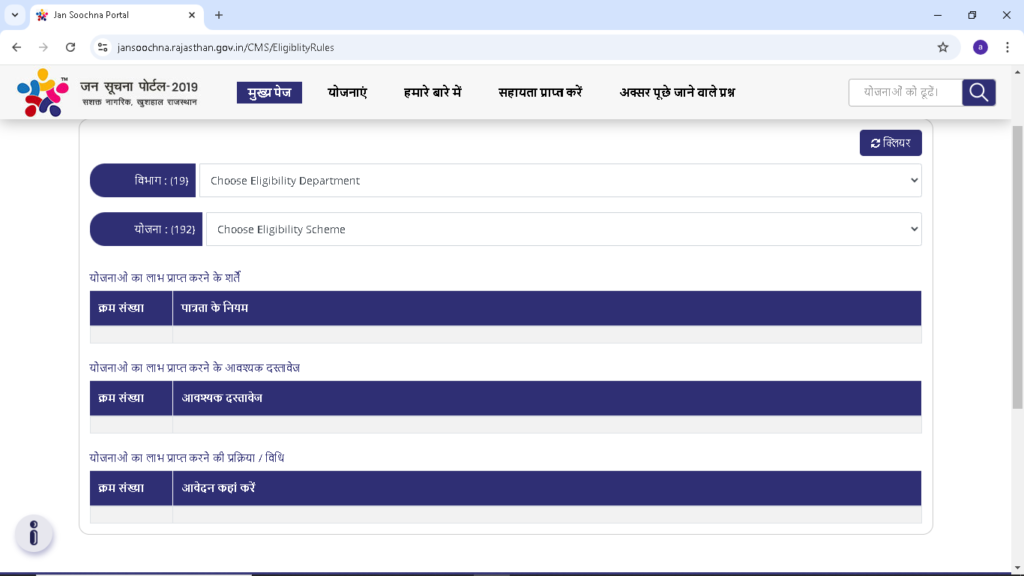The height and width of the screenshot is (576, 1024).
Task: Click the Jan Soochna Portal logo
Action: pos(108,93)
